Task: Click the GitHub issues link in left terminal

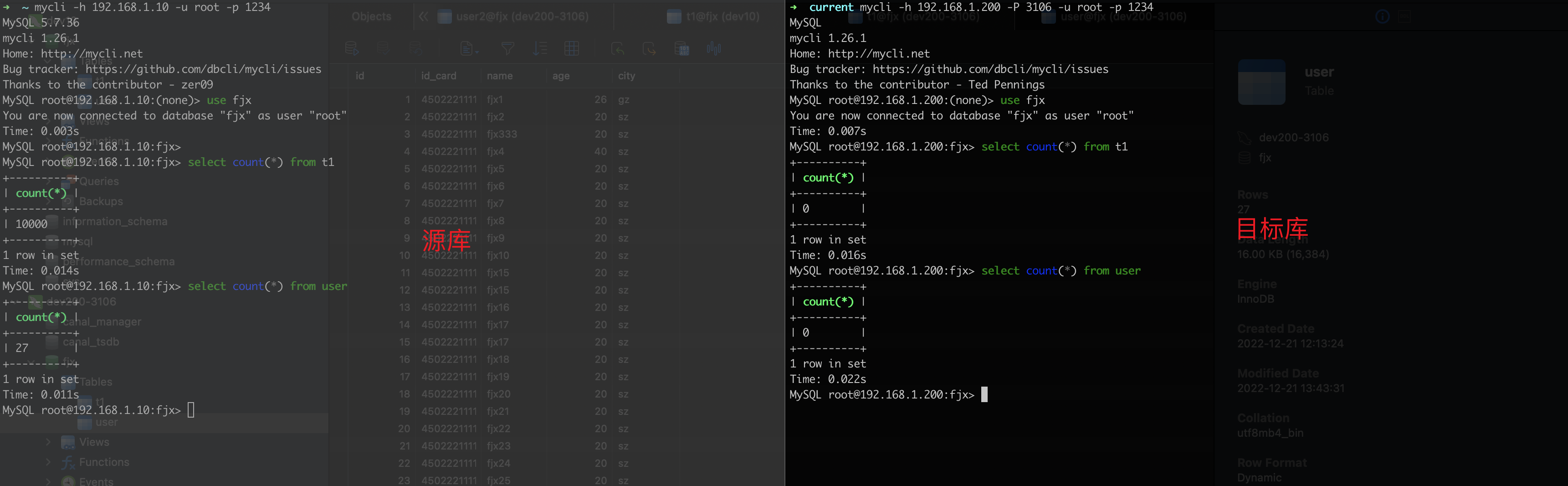Action: pos(203,69)
